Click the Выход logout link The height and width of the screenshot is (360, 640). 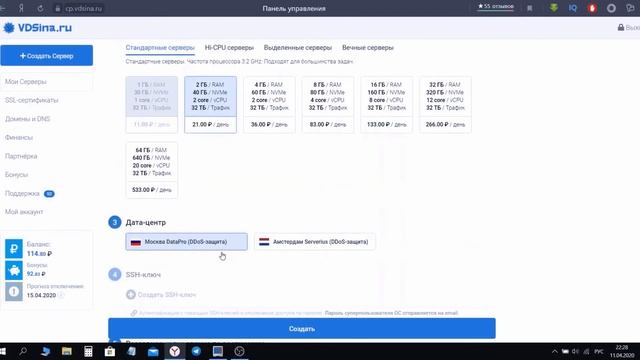pyautogui.click(x=629, y=28)
